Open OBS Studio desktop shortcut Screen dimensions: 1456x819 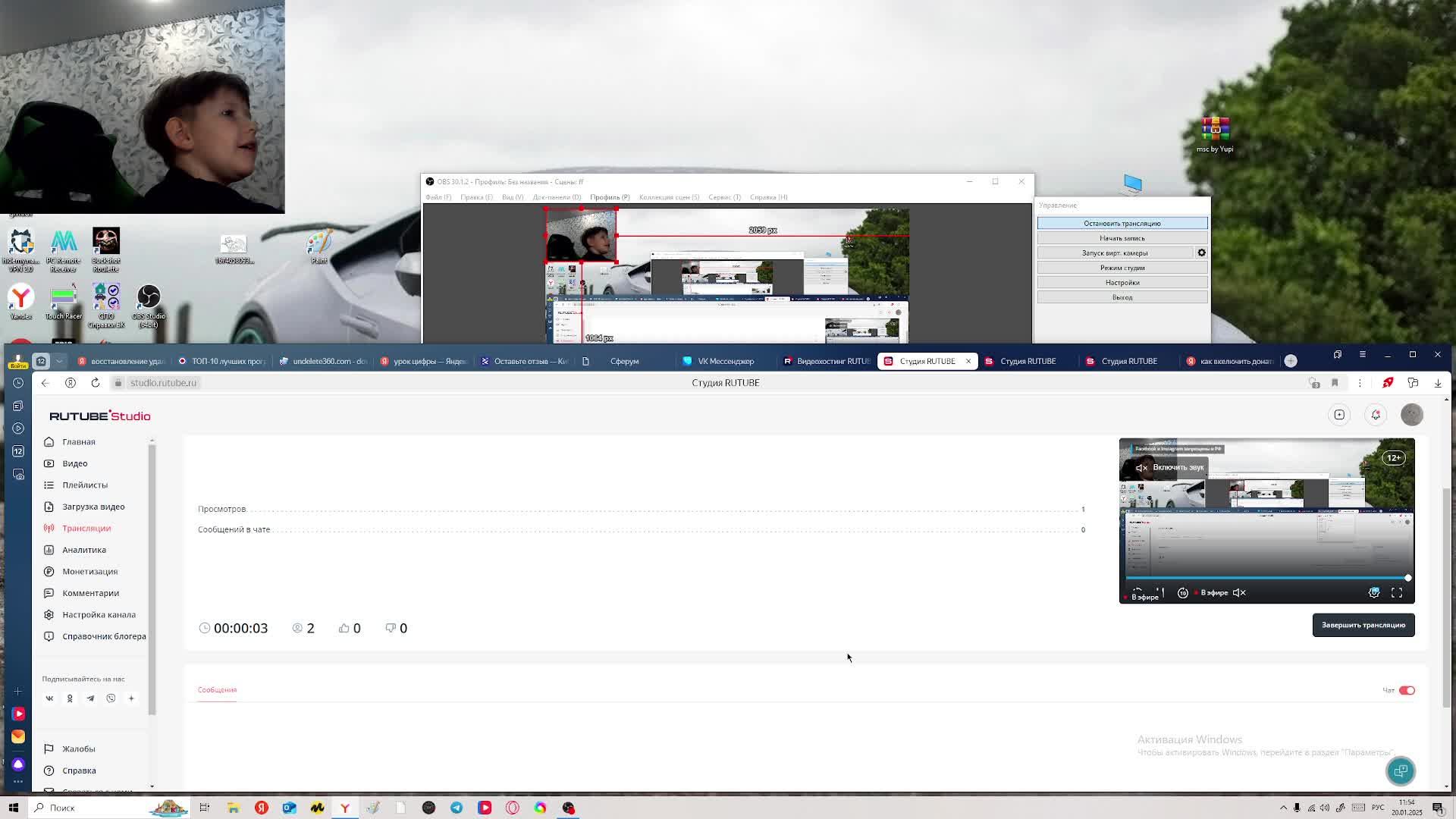coord(149,306)
